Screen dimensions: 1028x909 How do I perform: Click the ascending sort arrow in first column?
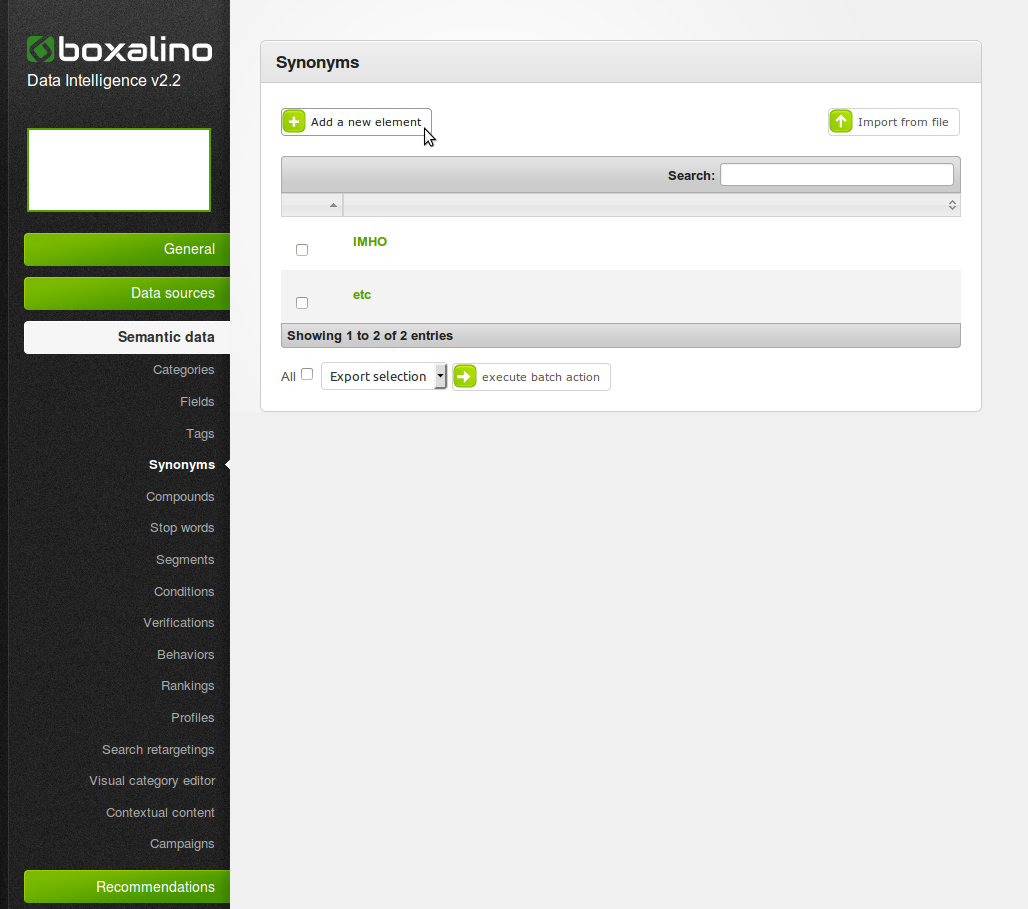tap(333, 205)
